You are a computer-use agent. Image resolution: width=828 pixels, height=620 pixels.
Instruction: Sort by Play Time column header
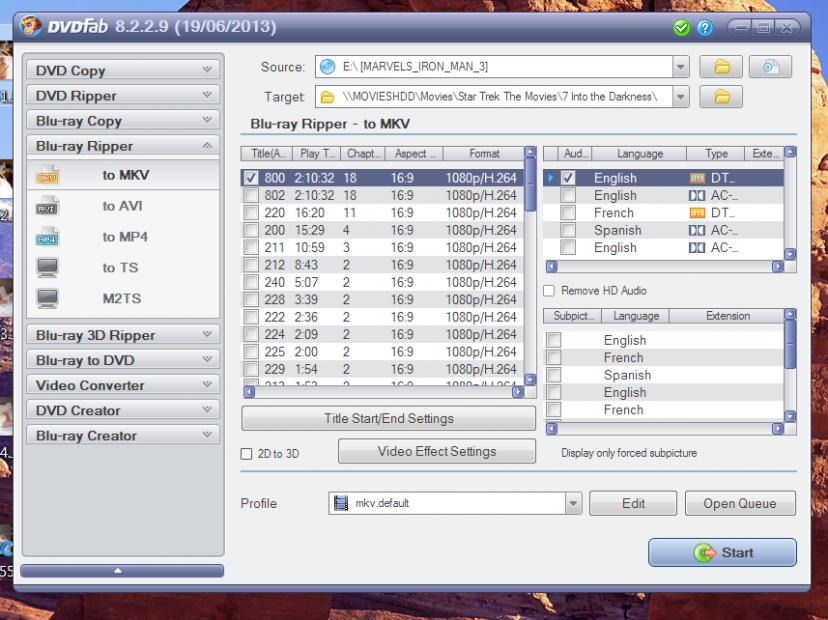(317, 154)
